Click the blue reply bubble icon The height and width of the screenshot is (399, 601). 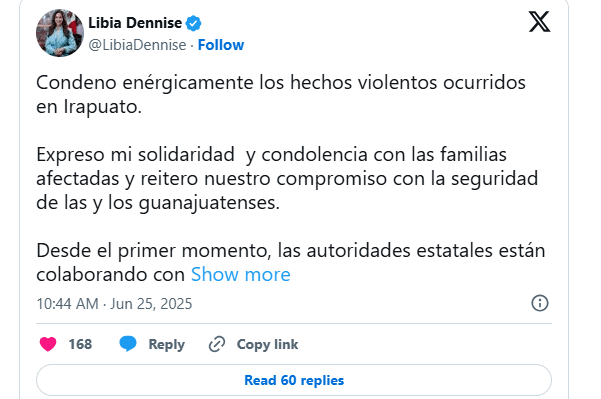(128, 343)
